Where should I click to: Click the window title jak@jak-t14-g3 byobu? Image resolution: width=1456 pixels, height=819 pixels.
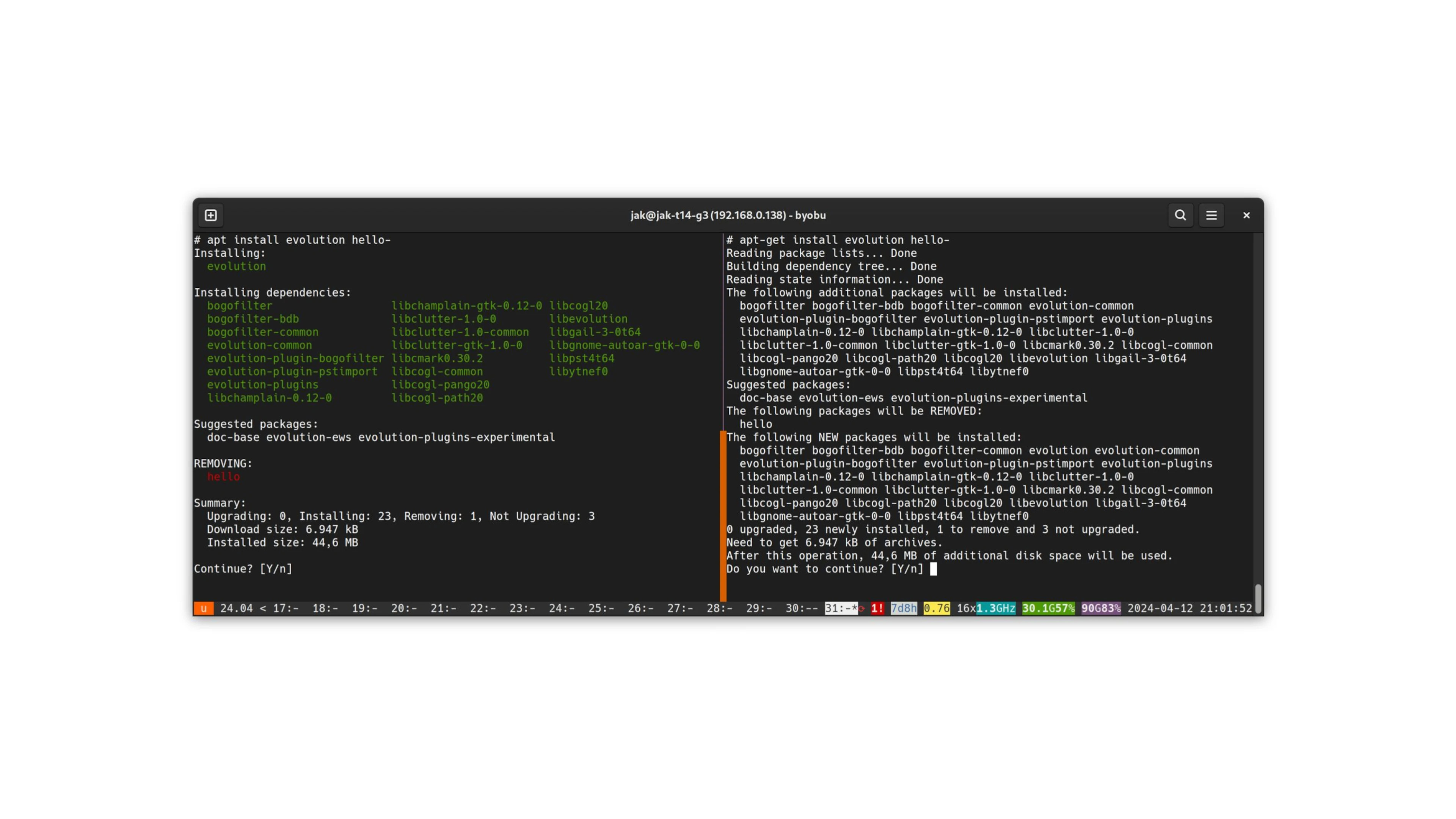pyautogui.click(x=728, y=215)
